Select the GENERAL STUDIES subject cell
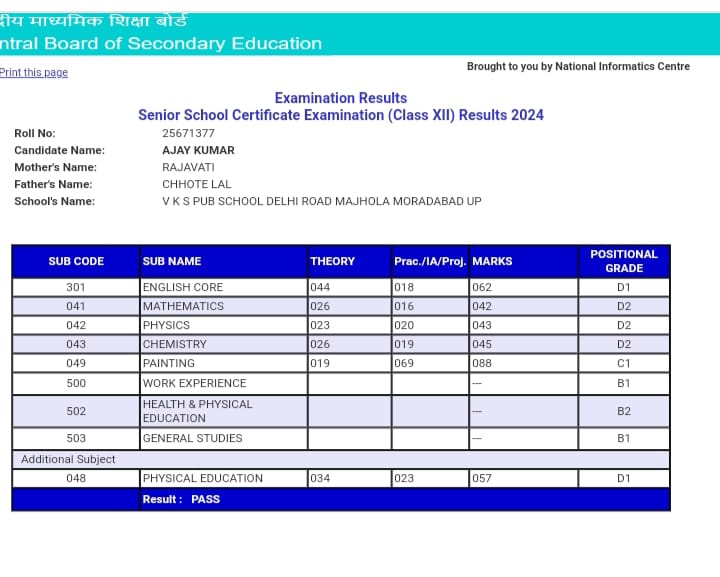The height and width of the screenshot is (577, 720). tap(224, 438)
